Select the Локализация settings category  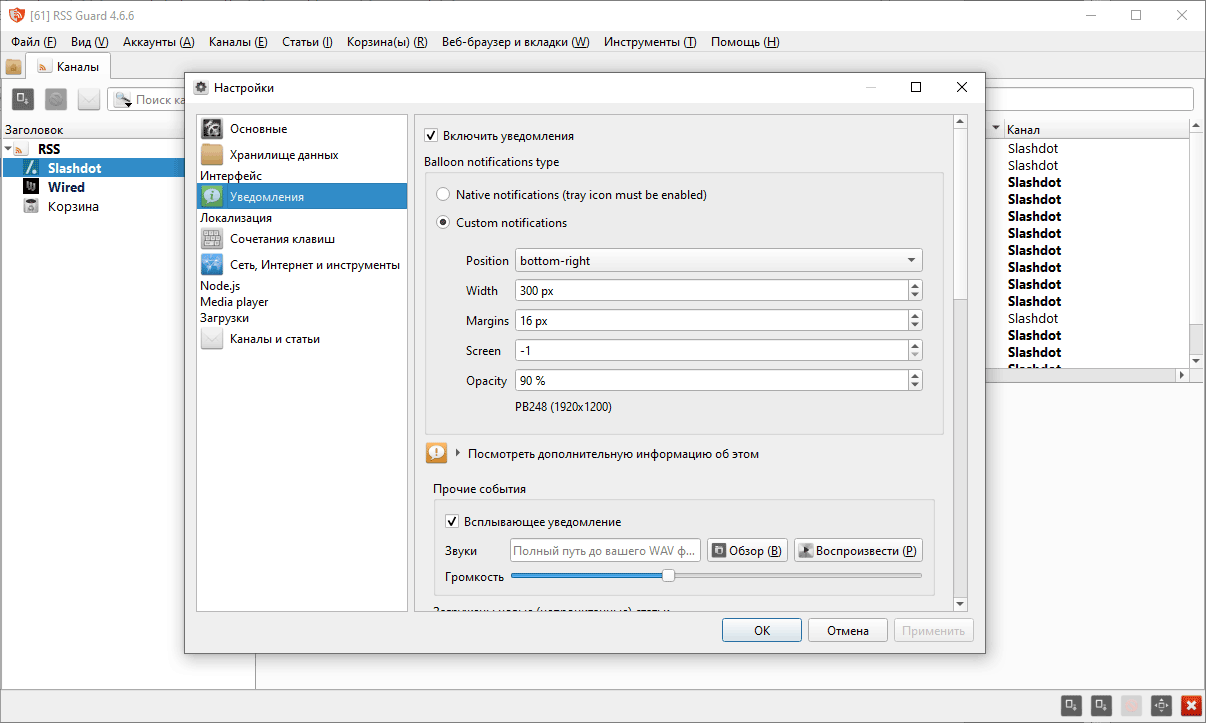[236, 218]
